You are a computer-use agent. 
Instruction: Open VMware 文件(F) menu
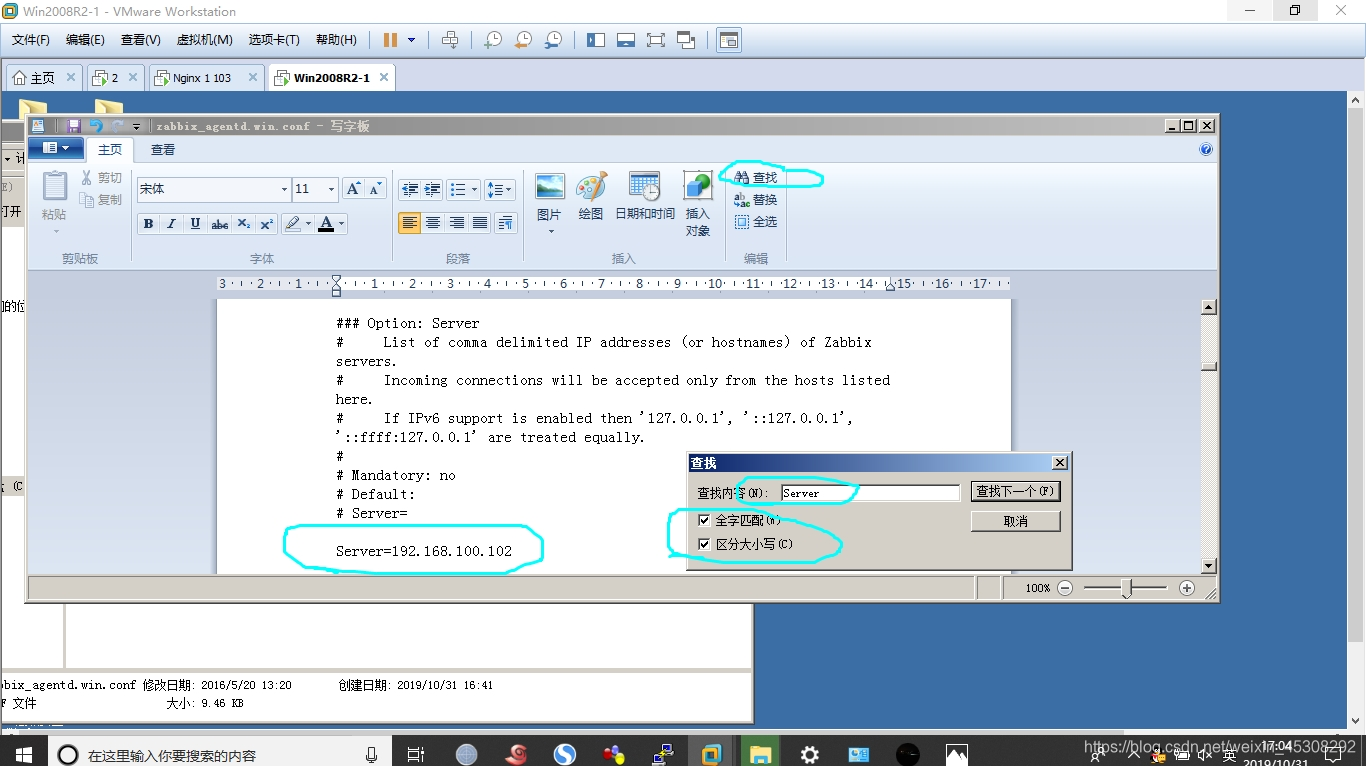coord(31,40)
